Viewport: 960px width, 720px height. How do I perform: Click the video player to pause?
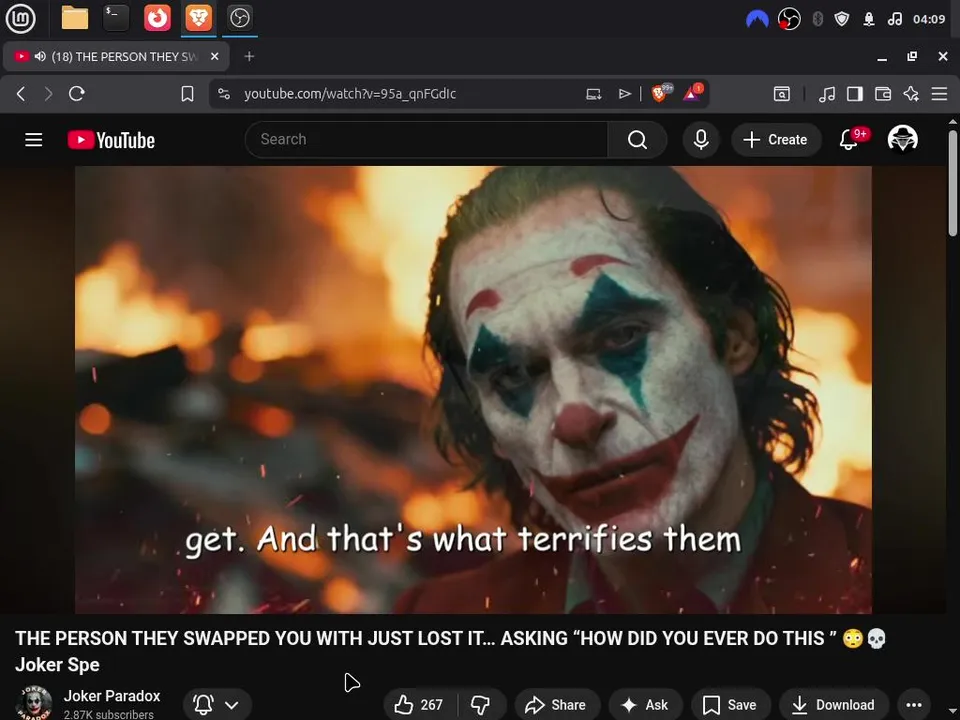473,389
